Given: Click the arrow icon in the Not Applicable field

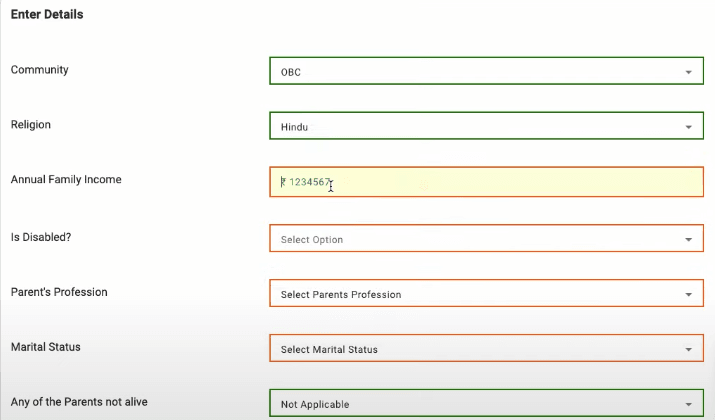Looking at the screenshot, I should (688, 405).
